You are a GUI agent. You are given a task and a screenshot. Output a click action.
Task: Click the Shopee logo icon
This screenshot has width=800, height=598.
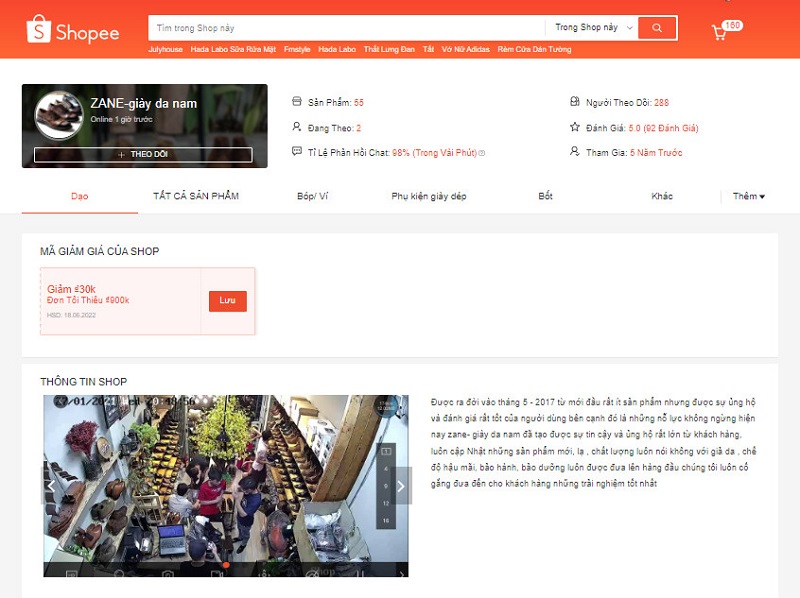pyautogui.click(x=38, y=31)
